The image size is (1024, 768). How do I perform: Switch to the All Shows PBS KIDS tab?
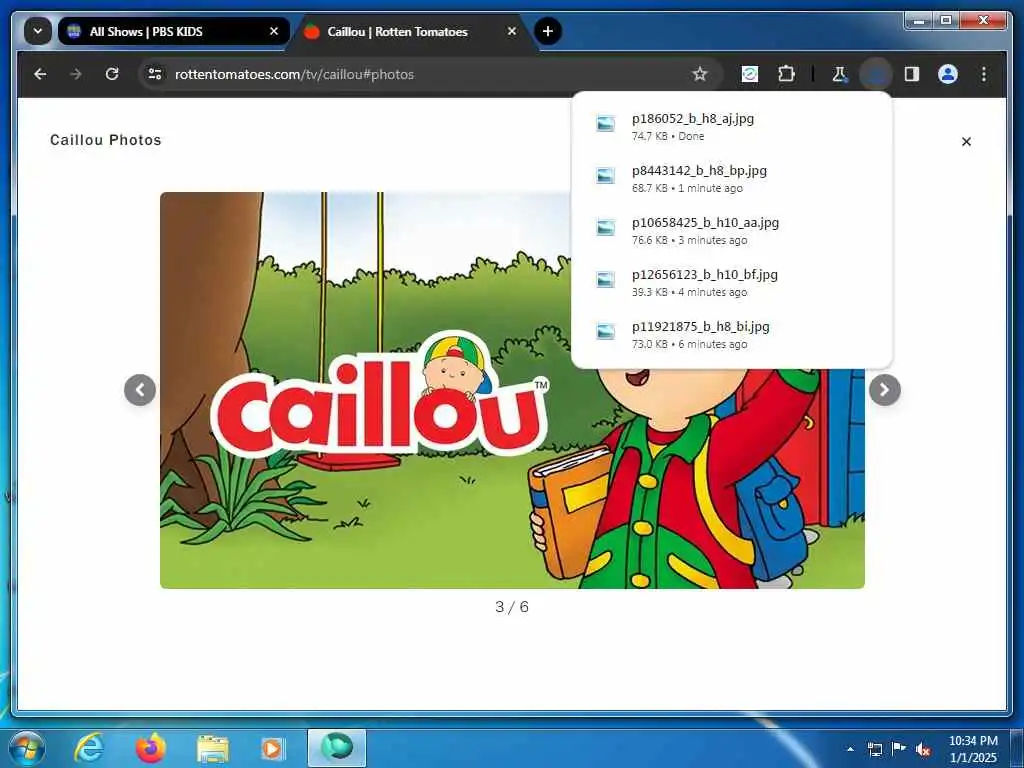coord(173,31)
